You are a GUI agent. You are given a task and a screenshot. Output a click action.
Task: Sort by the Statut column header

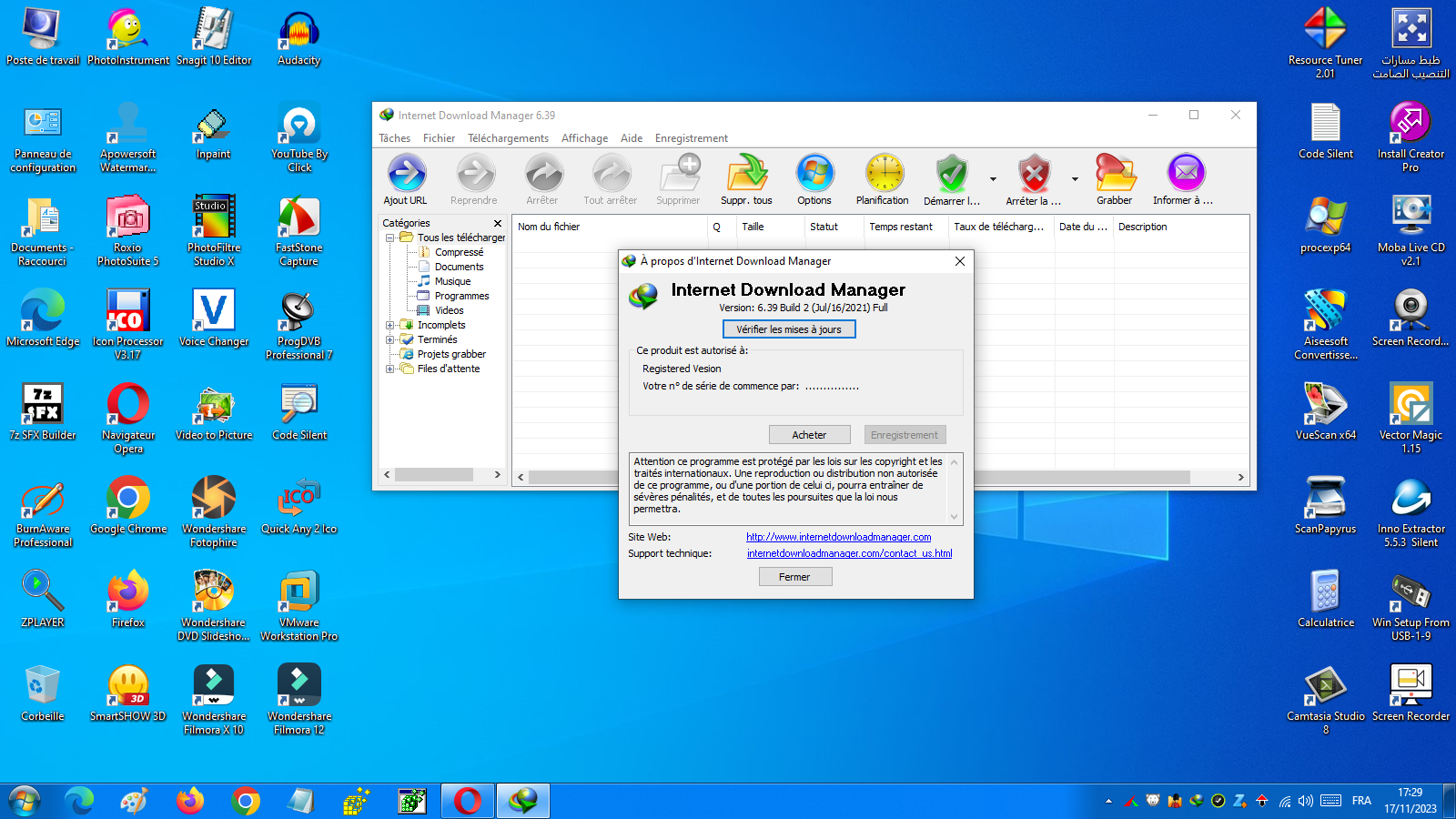(x=834, y=227)
